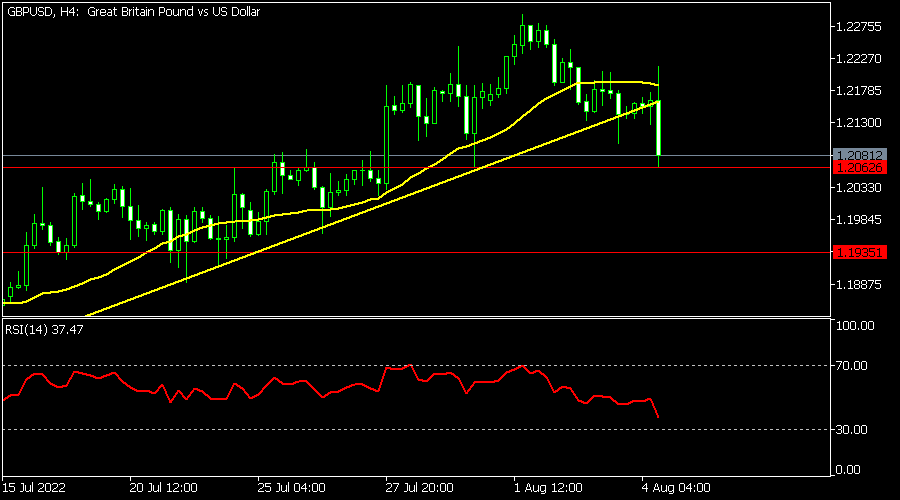Click the 15 Jul 2022 date label
Viewport: 900px width, 500px height.
pos(34,488)
